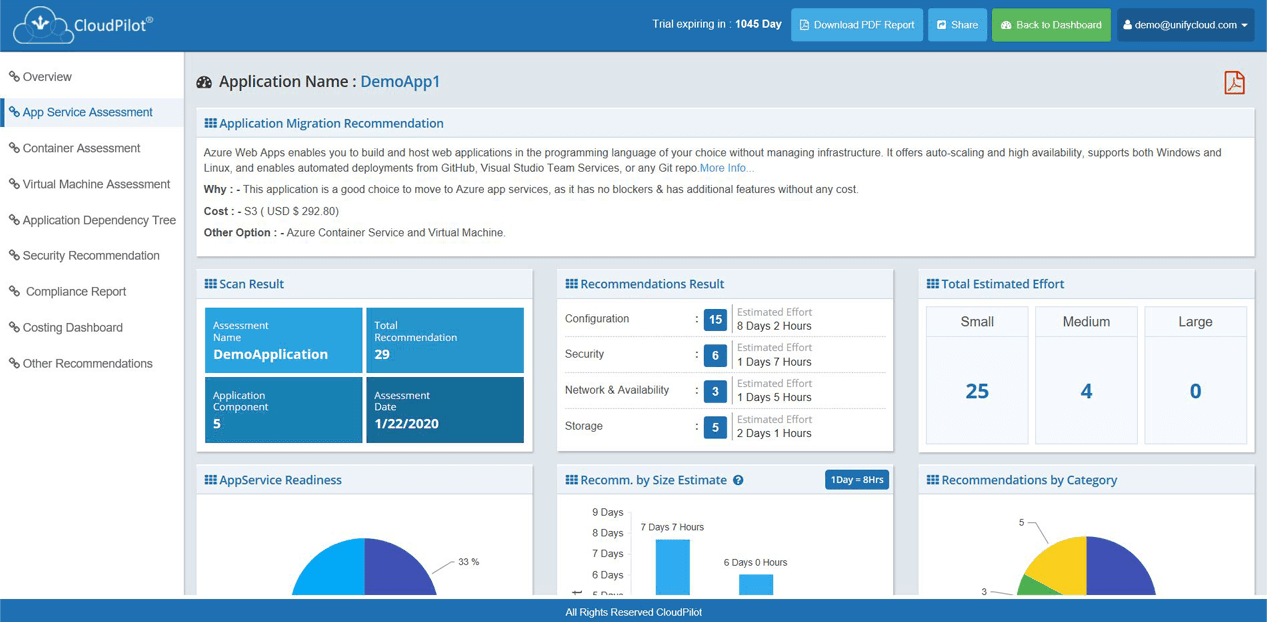Click grid icon in Recommendations by Category header
The image size is (1267, 622).
click(x=932, y=480)
